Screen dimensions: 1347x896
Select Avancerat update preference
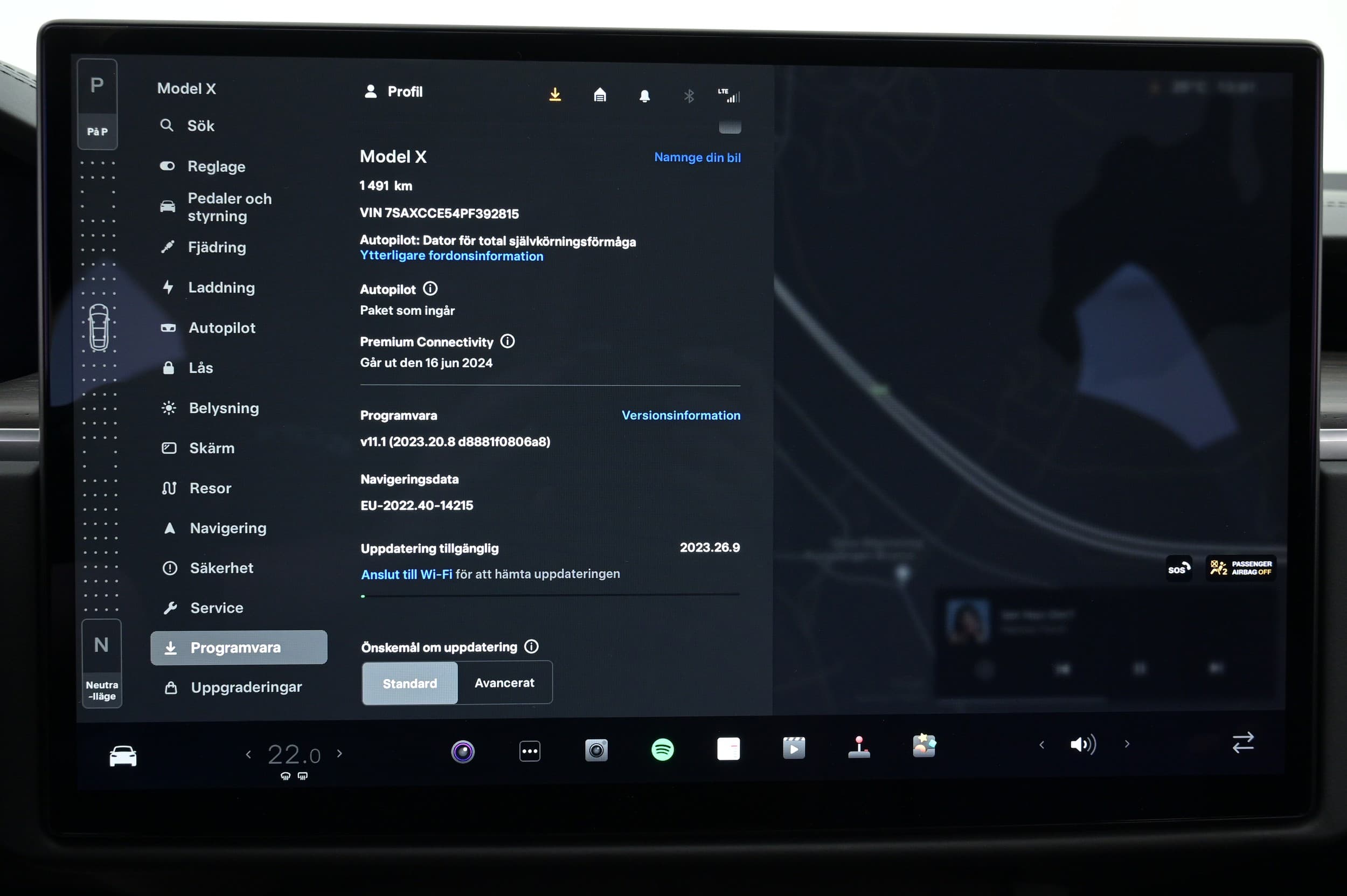(505, 683)
